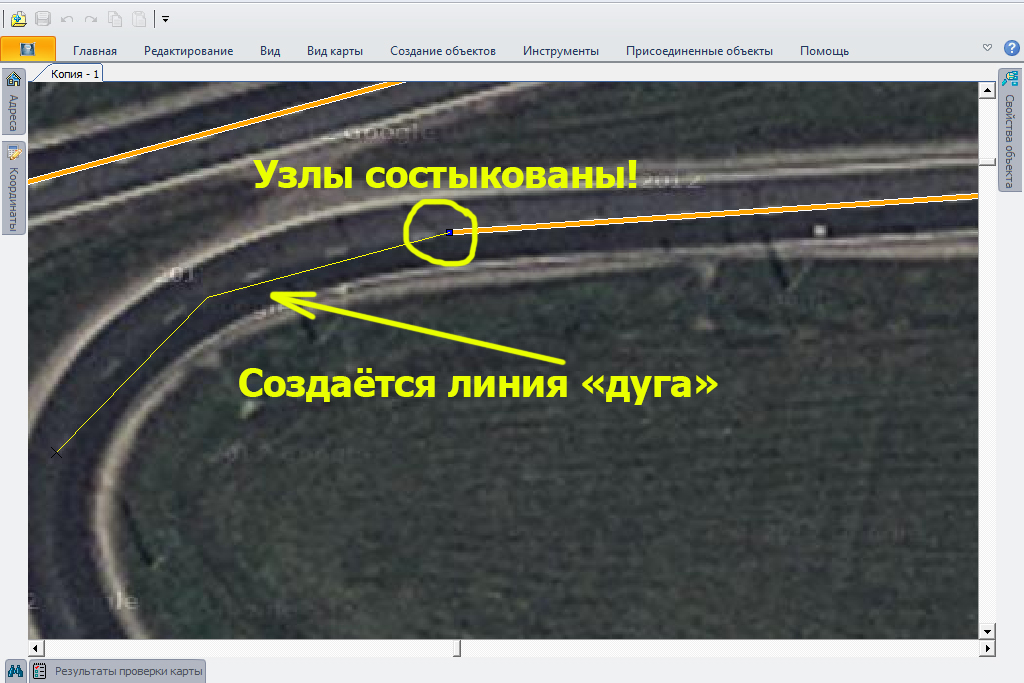Click the Undo arrow icon
The width and height of the screenshot is (1024, 683).
pyautogui.click(x=67, y=18)
